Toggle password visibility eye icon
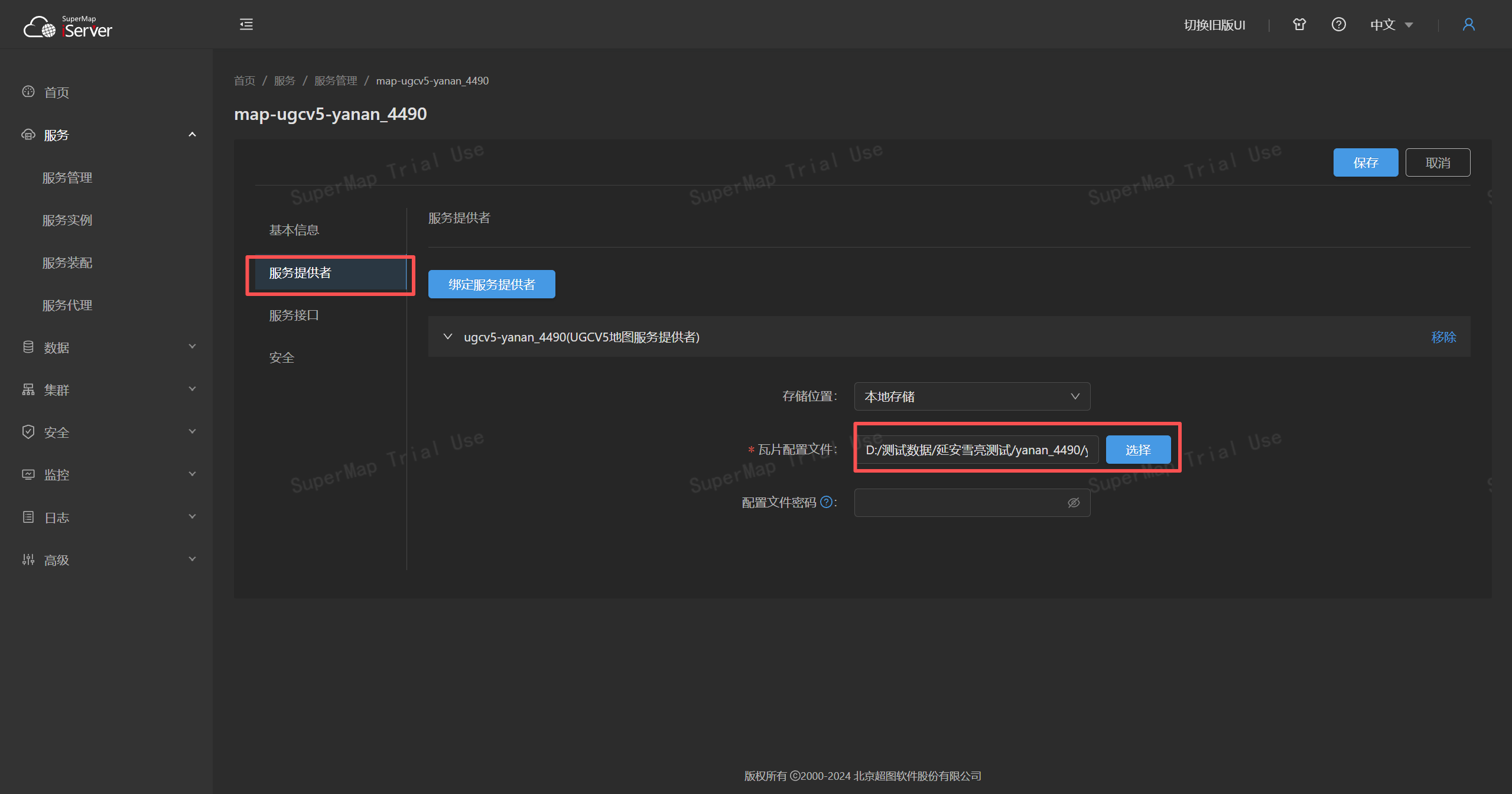 [x=1074, y=503]
